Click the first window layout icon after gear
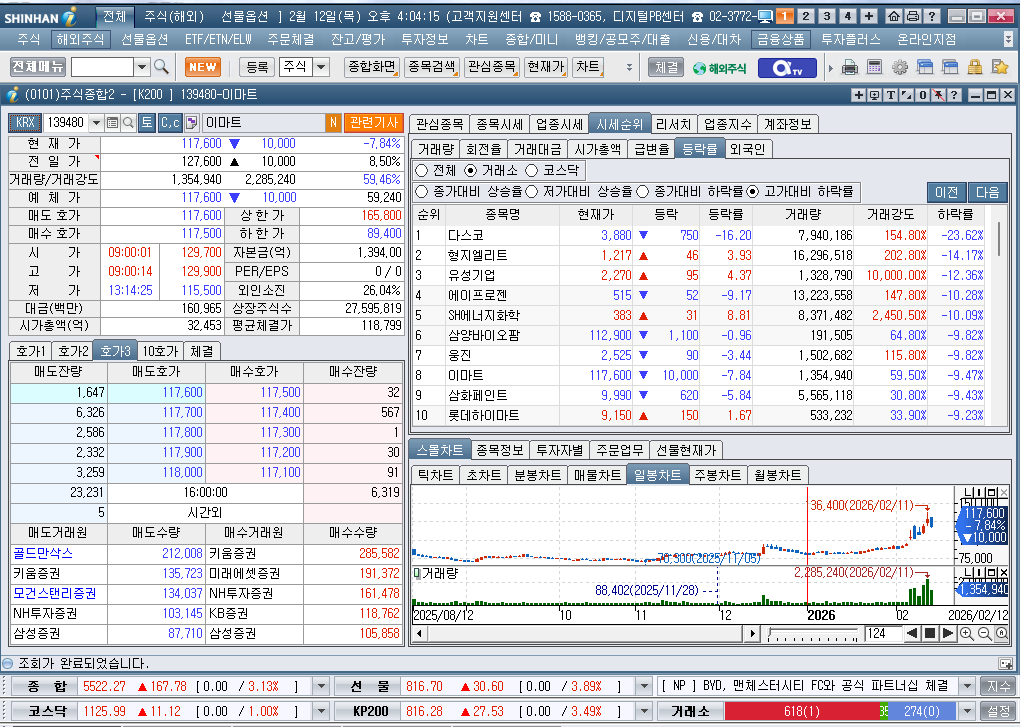Image resolution: width=1020 pixels, height=727 pixels. click(924, 67)
